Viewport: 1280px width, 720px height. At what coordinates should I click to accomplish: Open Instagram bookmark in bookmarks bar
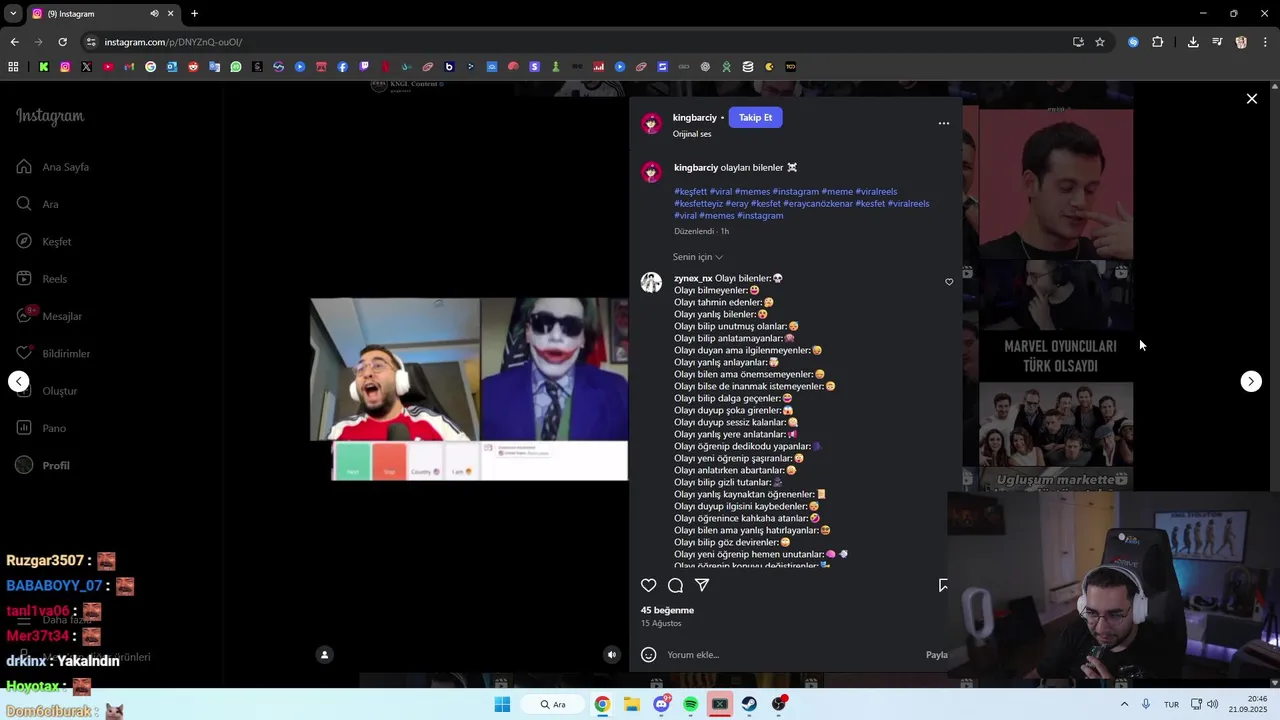click(x=65, y=67)
